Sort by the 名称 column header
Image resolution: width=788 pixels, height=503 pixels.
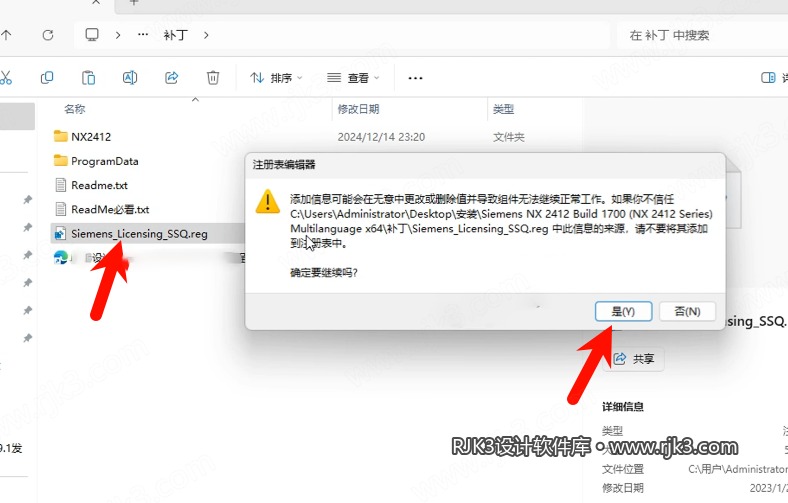75,109
